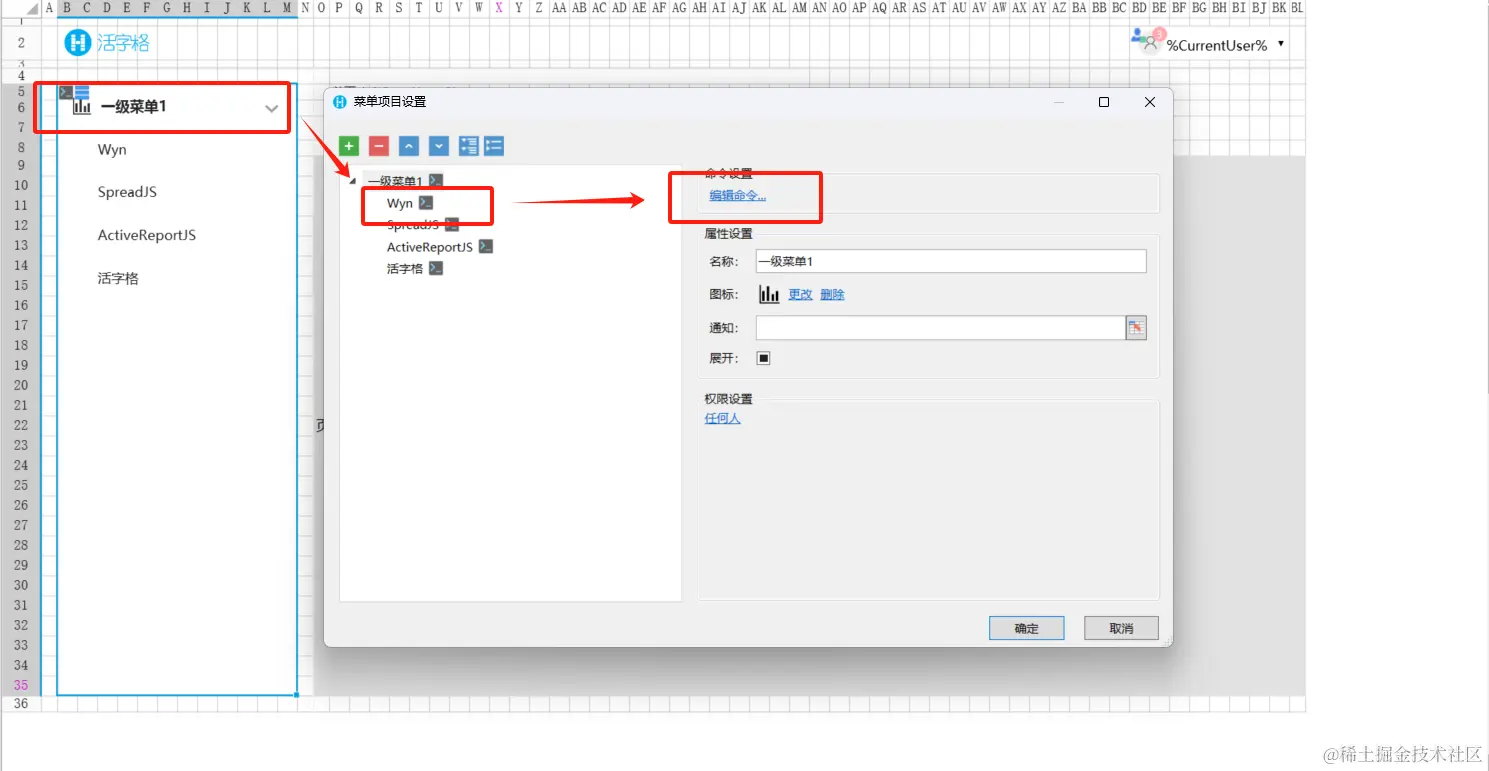Click the 删除 icon link
The width and height of the screenshot is (1489, 771).
pos(833,295)
